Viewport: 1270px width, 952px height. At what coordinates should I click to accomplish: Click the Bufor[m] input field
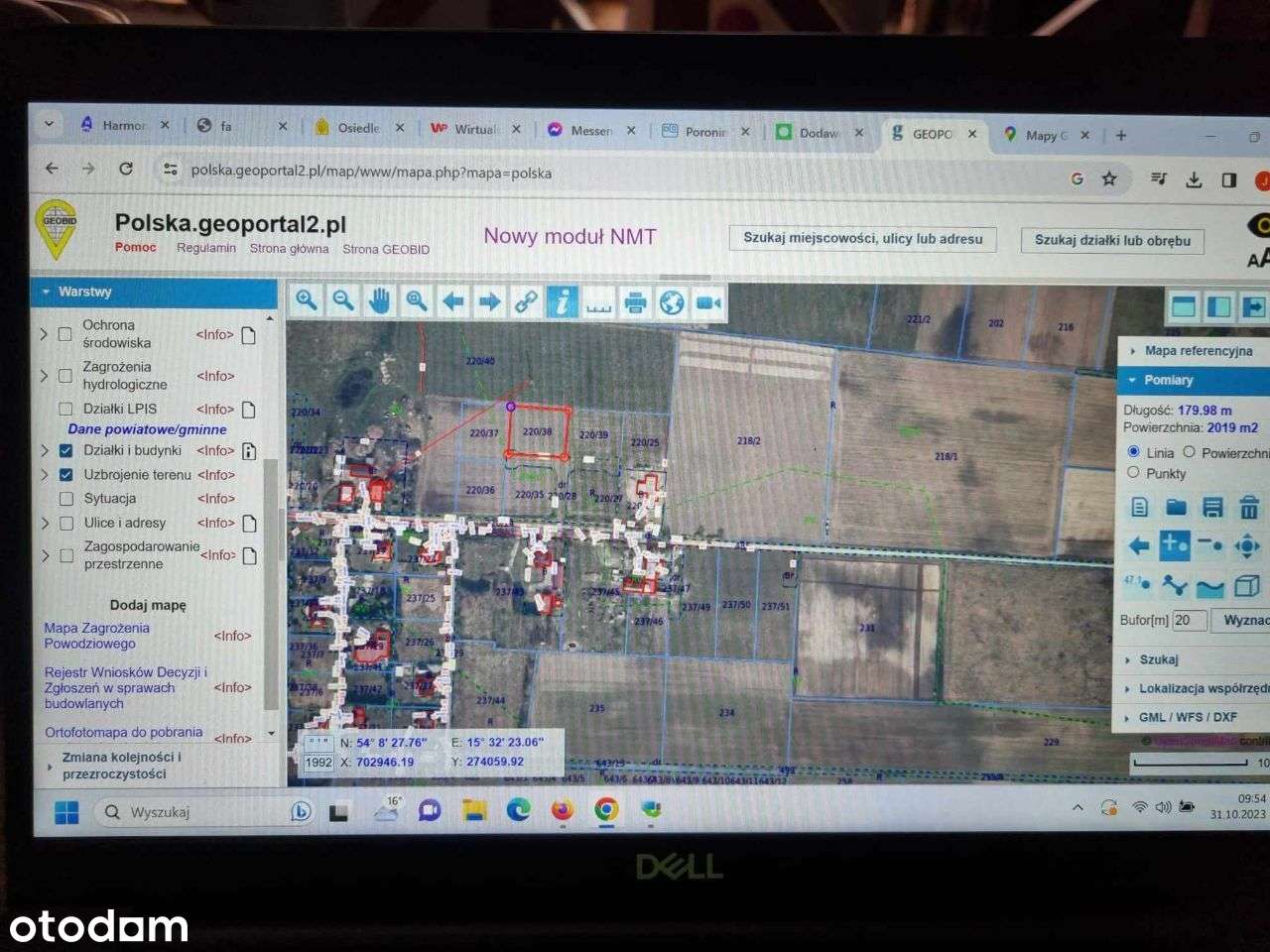(x=1189, y=620)
